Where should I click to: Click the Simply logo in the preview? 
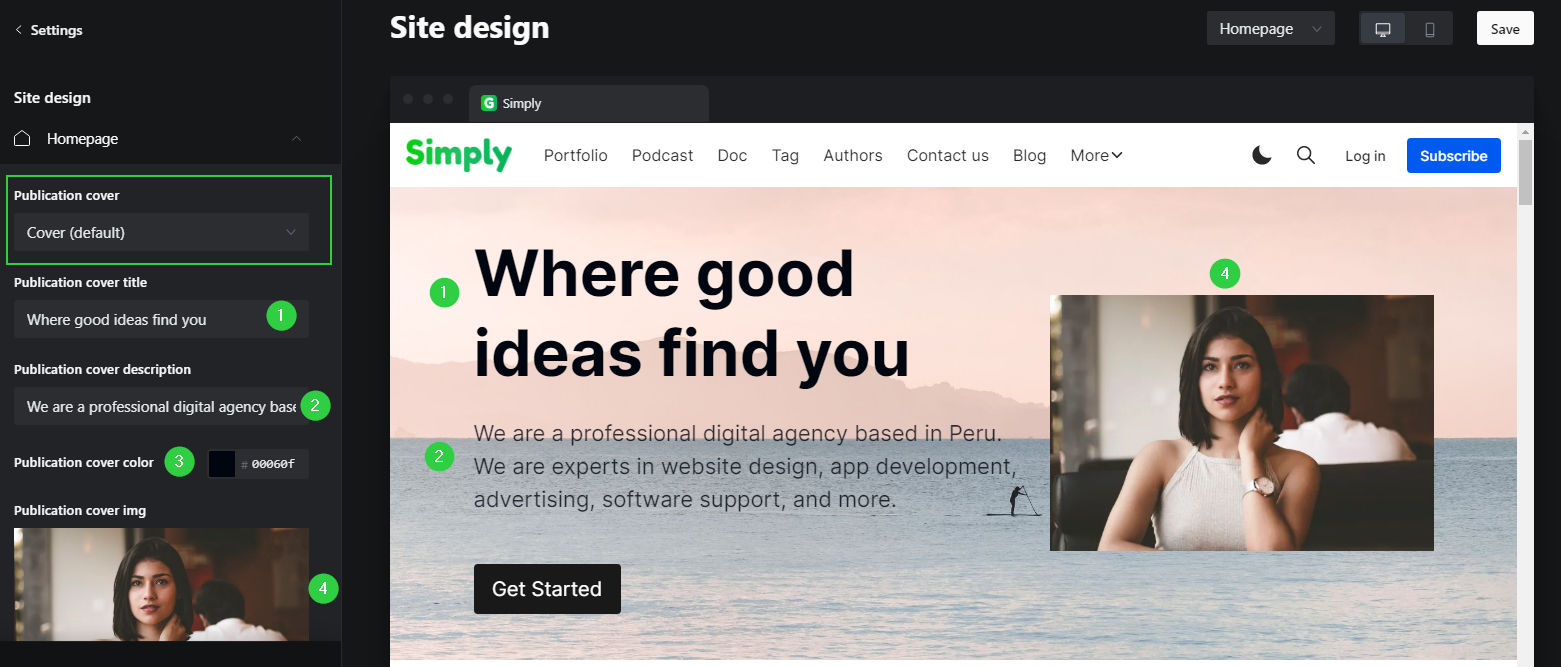[x=459, y=155]
